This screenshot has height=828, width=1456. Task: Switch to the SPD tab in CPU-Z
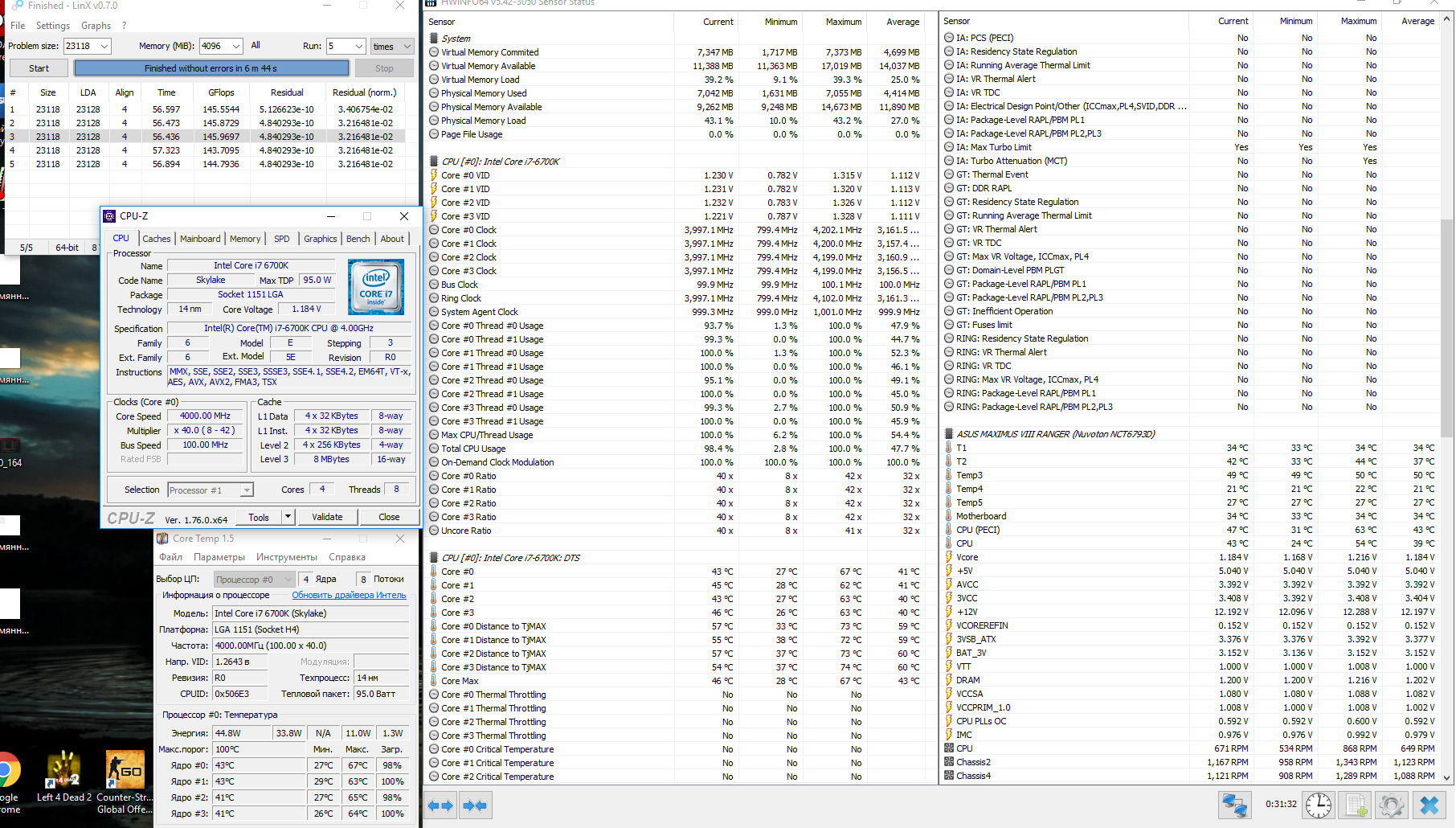point(281,239)
